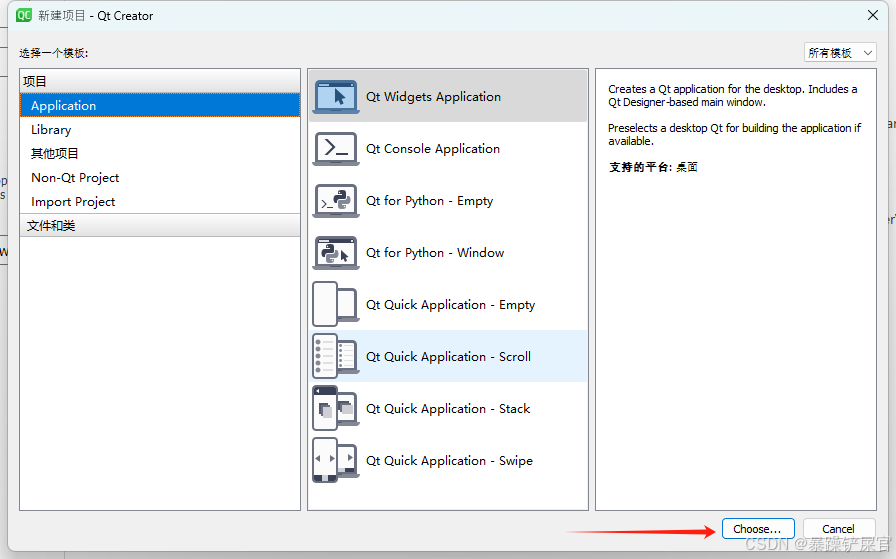Screen dimensions: 896x559
Task: Select the Import Project category
Action: (x=160, y=202)
